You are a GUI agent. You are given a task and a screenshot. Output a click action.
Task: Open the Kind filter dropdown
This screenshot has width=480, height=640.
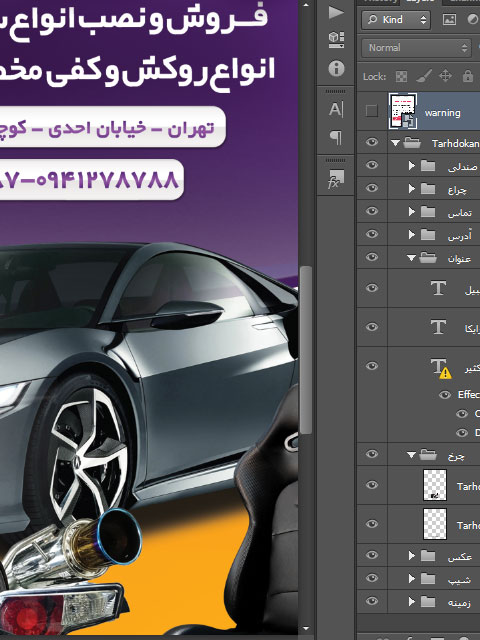[396, 20]
